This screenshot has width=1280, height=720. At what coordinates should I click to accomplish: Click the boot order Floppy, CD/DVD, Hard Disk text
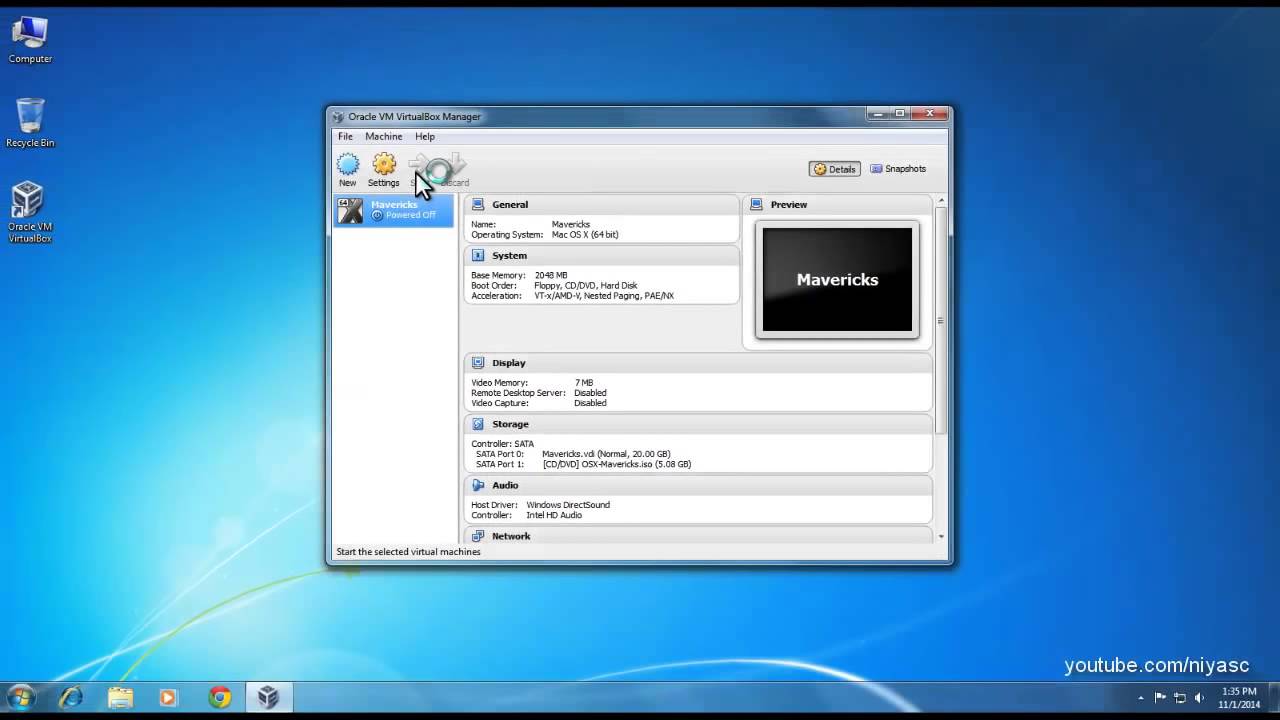pyautogui.click(x=586, y=286)
